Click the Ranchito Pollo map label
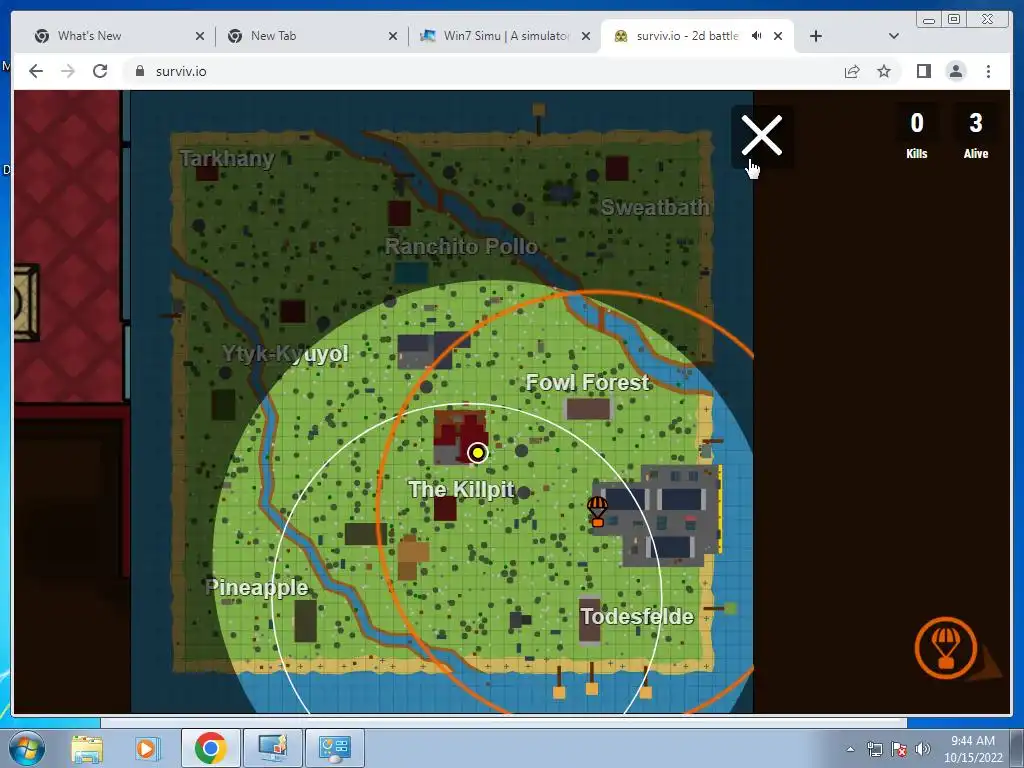The width and height of the screenshot is (1024, 768). click(461, 246)
